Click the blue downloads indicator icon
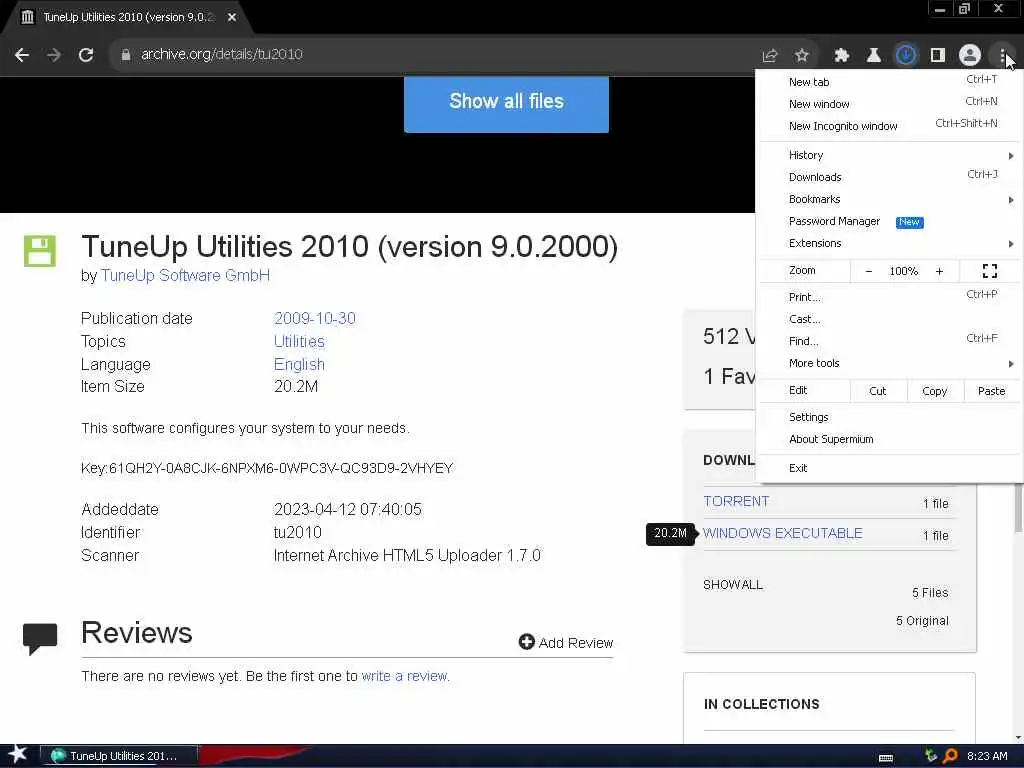Viewport: 1024px width, 768px height. pyautogui.click(x=906, y=56)
